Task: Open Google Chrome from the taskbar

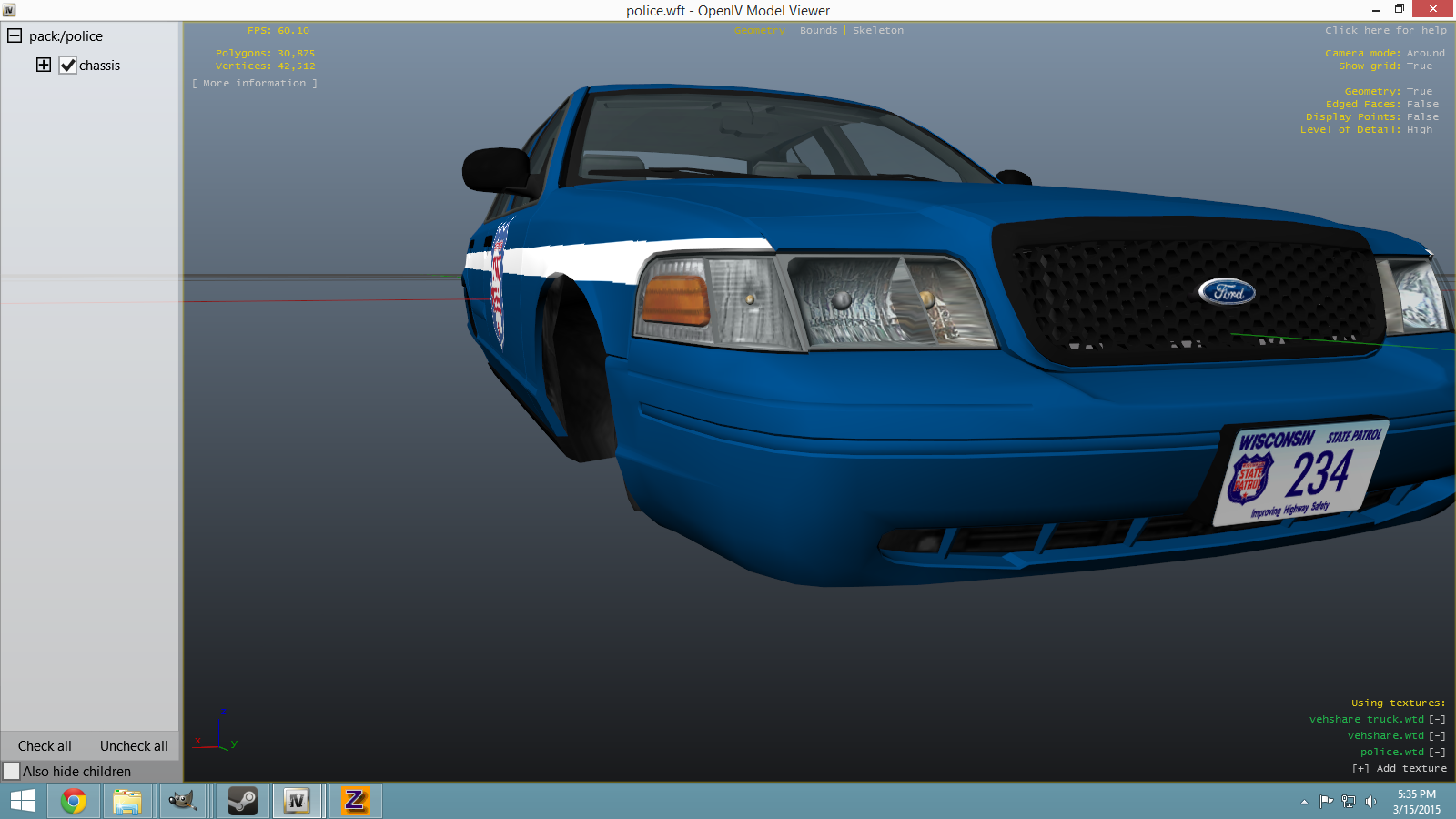Action: [x=74, y=801]
